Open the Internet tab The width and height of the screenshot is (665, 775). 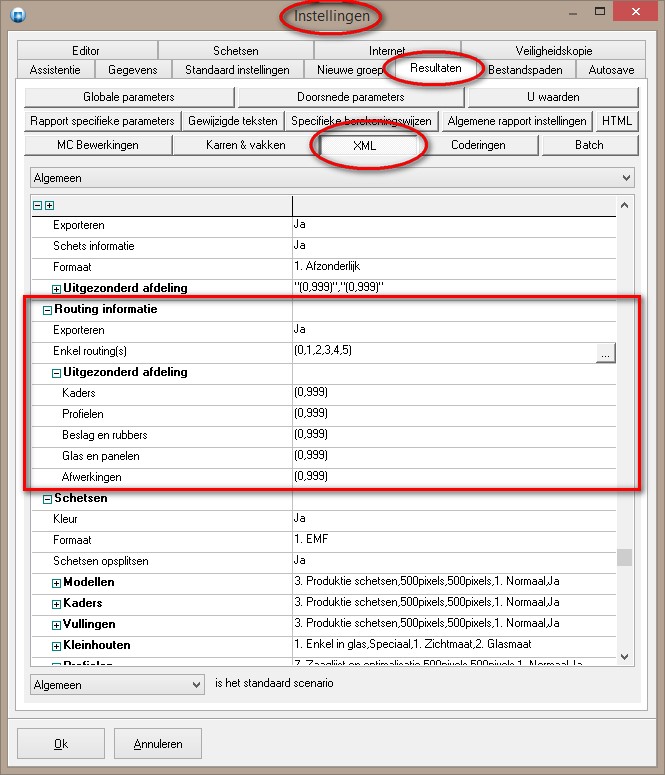pos(387,50)
